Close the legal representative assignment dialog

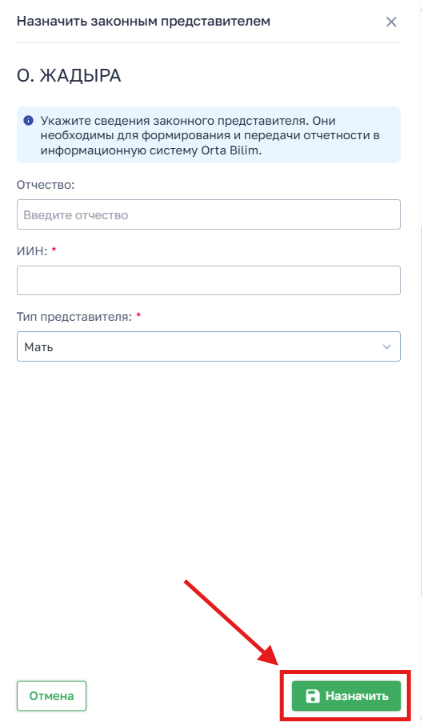[391, 22]
